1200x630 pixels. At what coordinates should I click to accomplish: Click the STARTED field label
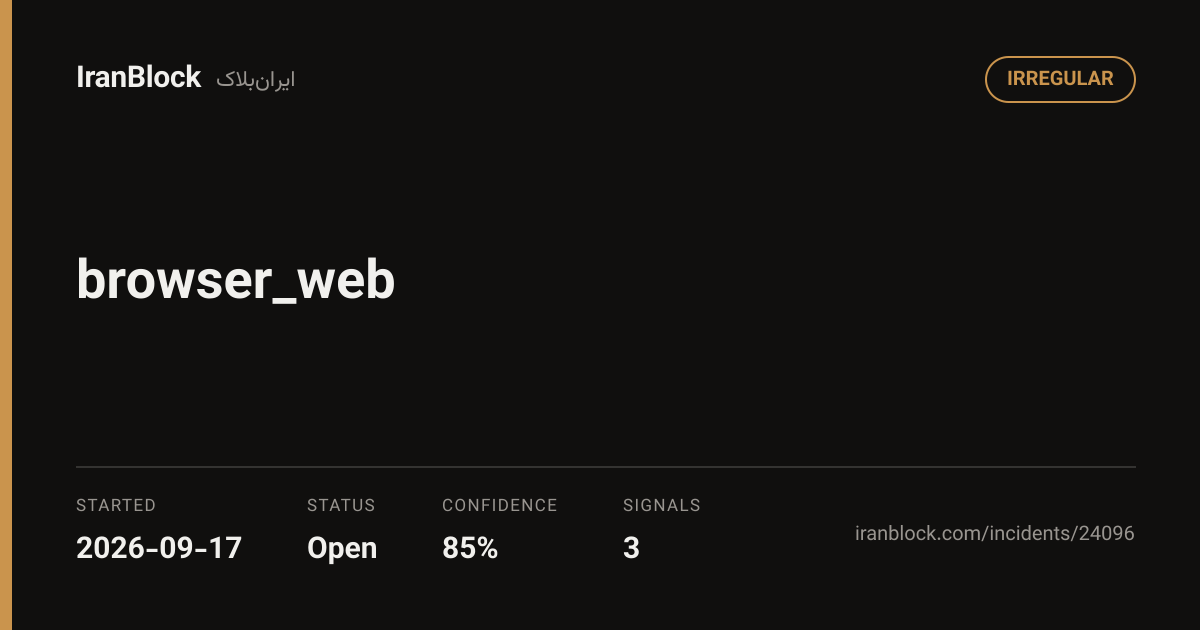click(x=116, y=505)
